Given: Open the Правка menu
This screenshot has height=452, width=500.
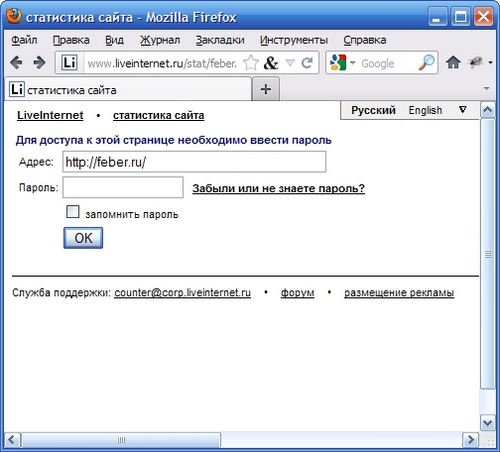Looking at the screenshot, I should point(71,40).
